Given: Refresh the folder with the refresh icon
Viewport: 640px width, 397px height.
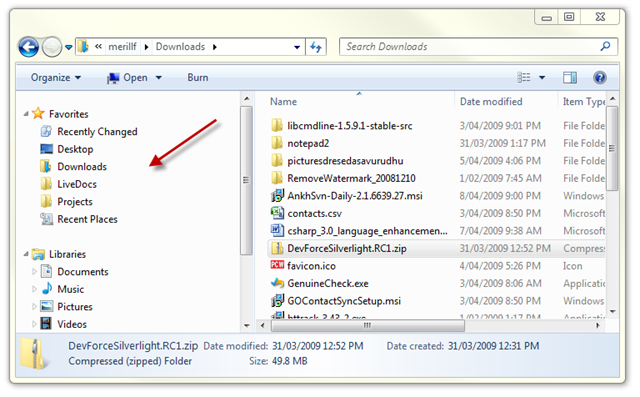Looking at the screenshot, I should (x=316, y=47).
